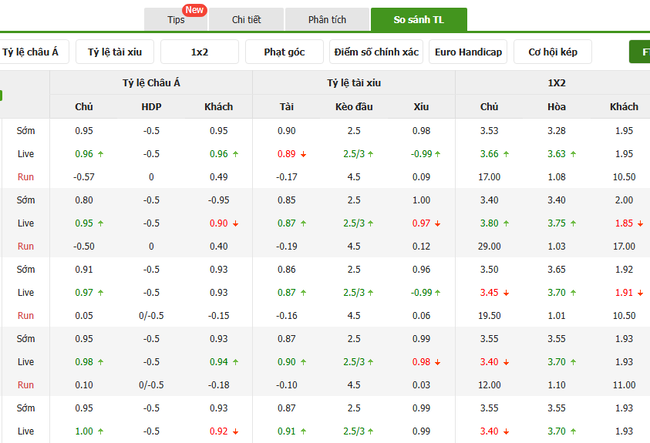The height and width of the screenshot is (443, 650).
Task: Switch to the Chi tiết tab
Action: [x=247, y=20]
